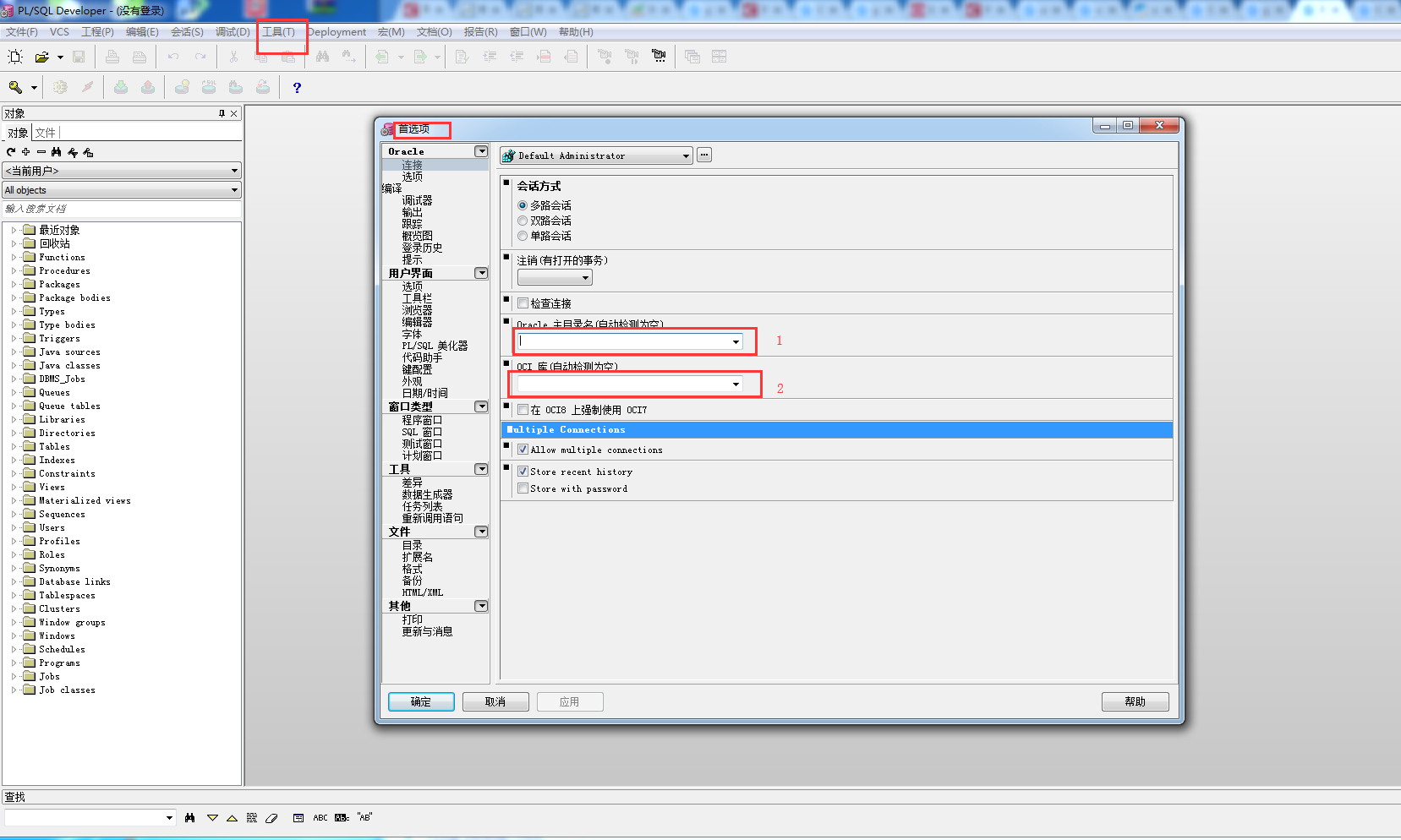Collapse the Oracle section in preferences
Screen dimensions: 1401x840
(x=481, y=151)
